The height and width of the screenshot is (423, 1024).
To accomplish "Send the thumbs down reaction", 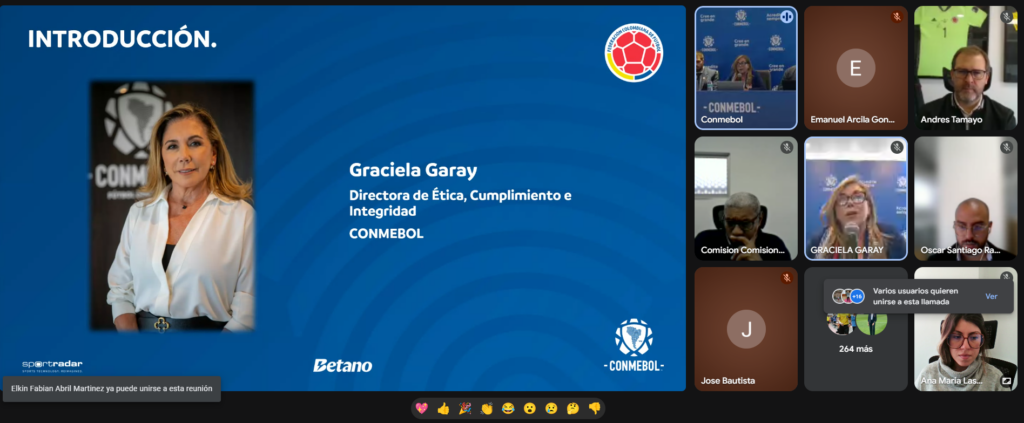I will tap(594, 409).
